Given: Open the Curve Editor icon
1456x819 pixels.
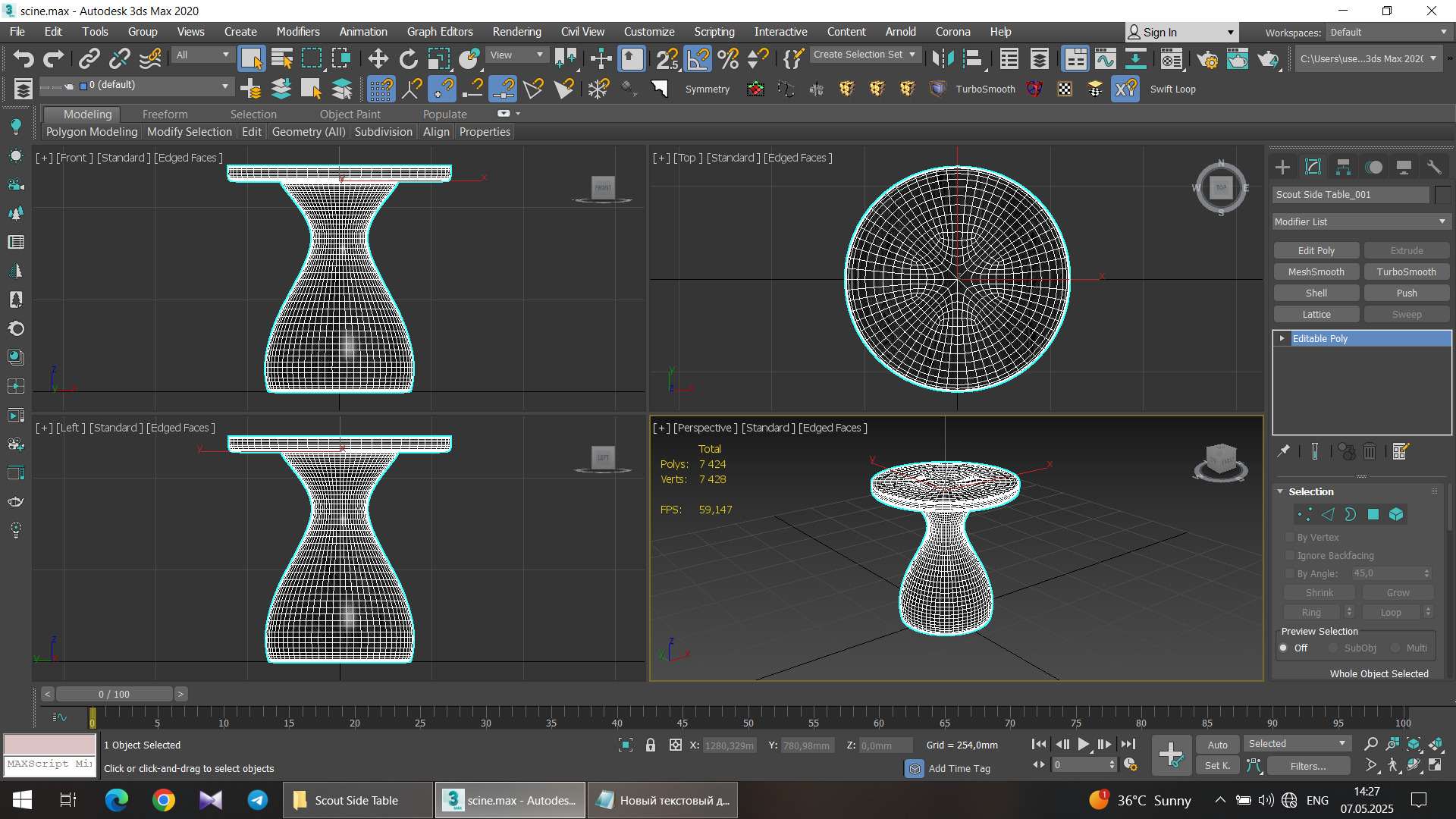Looking at the screenshot, I should (1105, 58).
